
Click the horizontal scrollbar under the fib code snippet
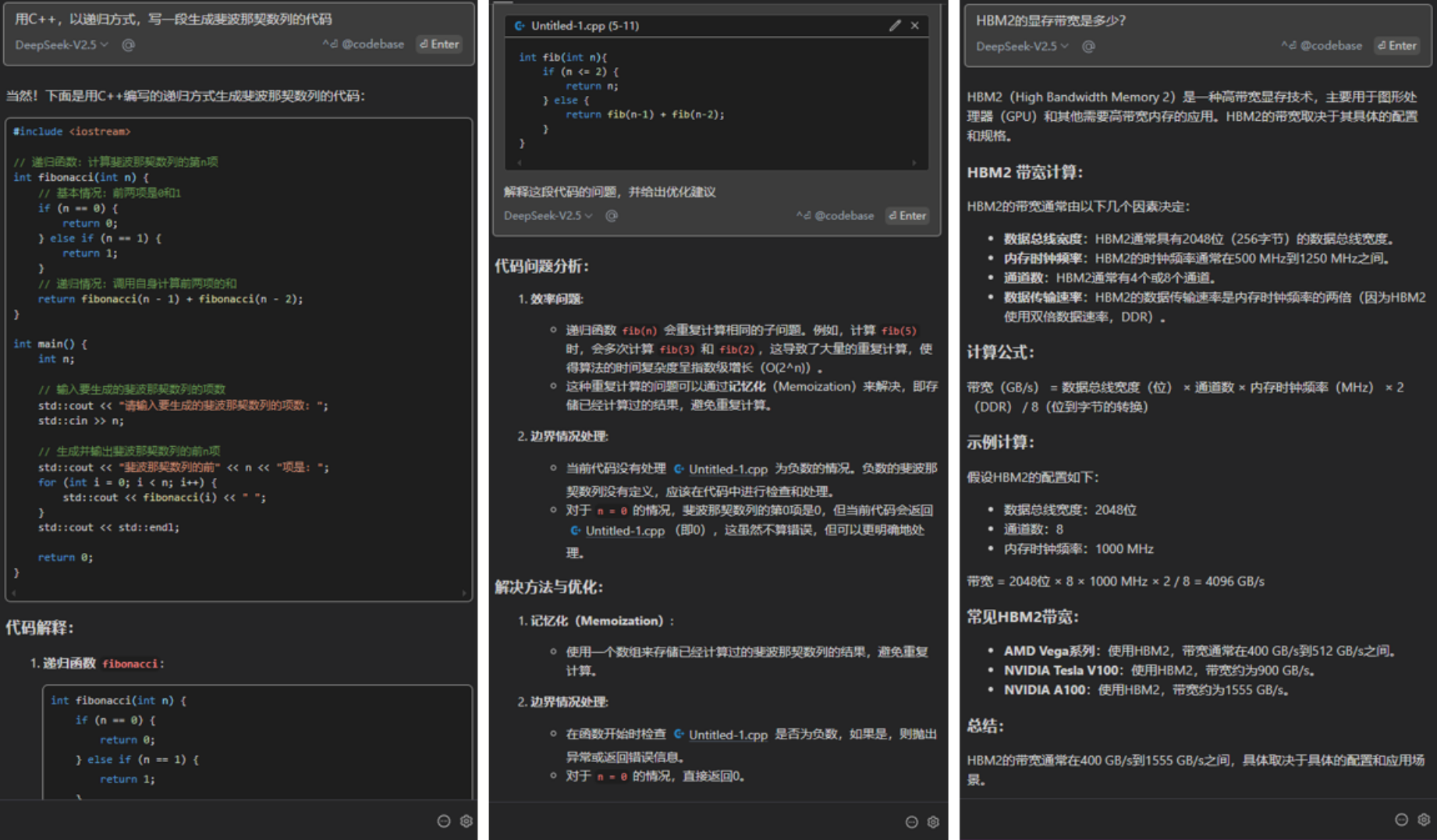[x=716, y=163]
